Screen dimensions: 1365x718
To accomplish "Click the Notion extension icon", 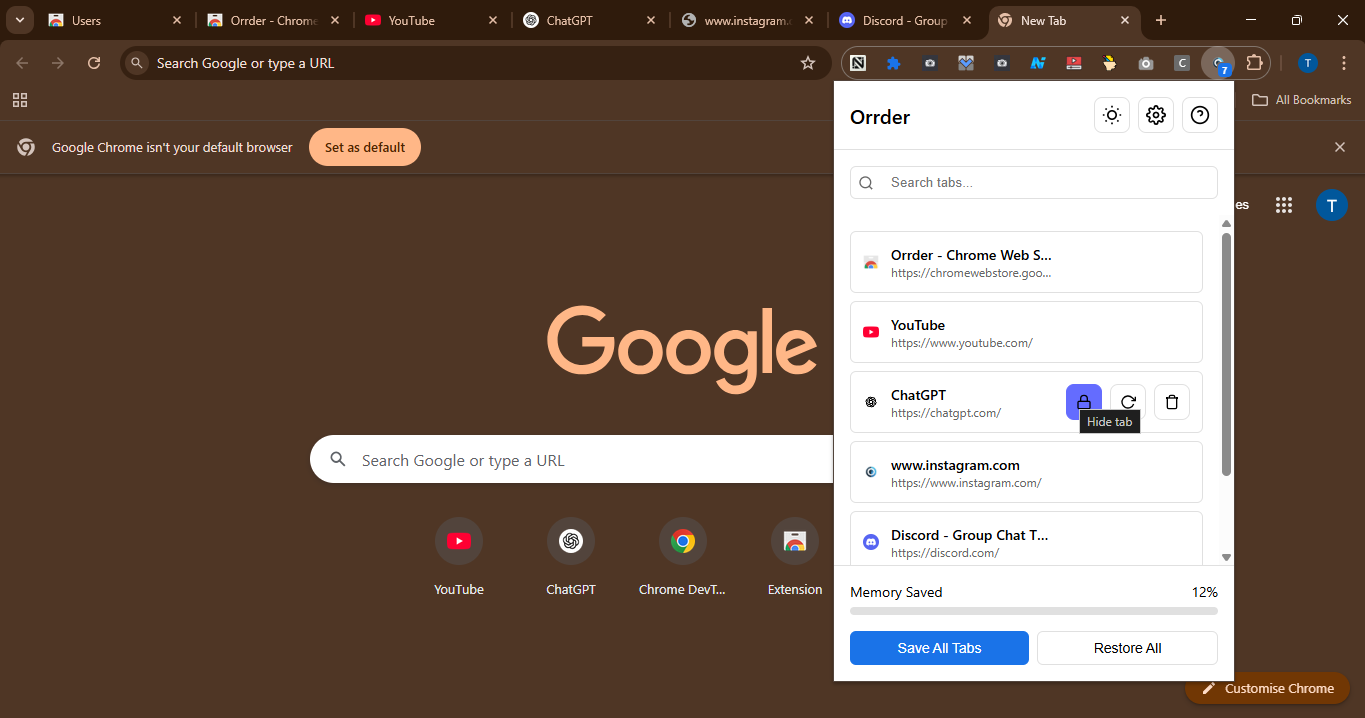I will (x=858, y=63).
